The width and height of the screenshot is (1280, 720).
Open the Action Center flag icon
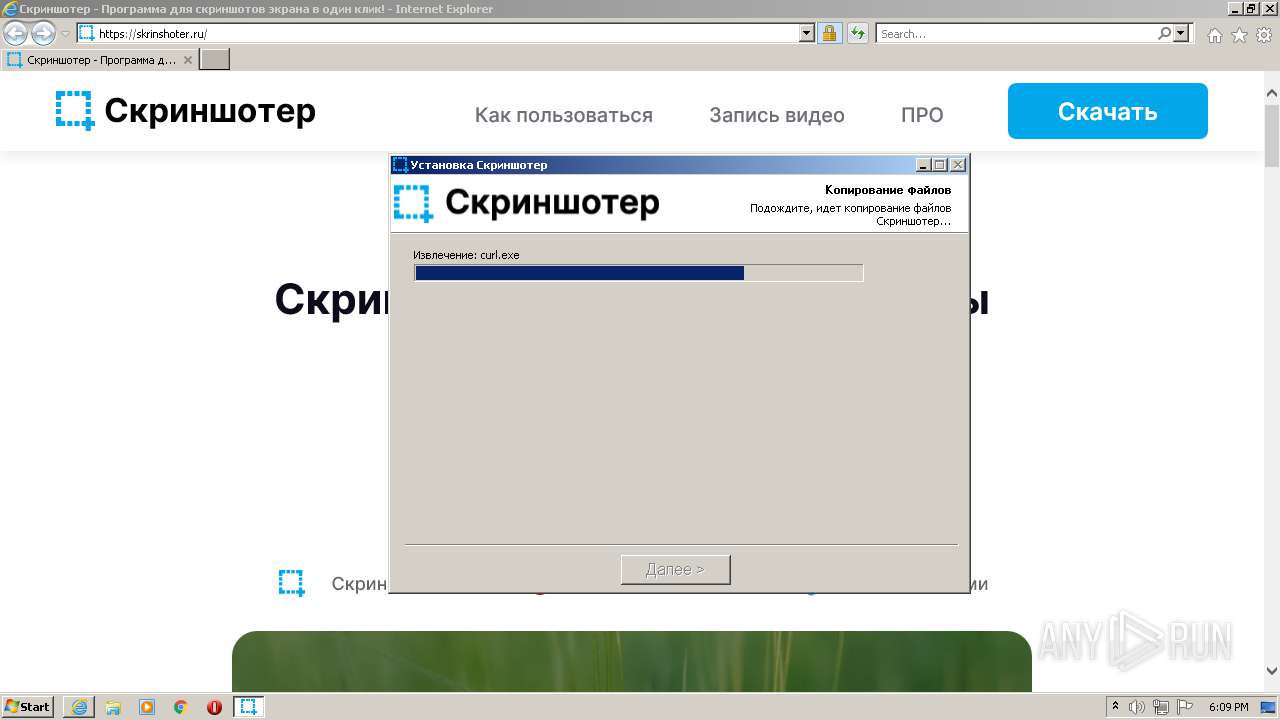click(x=1185, y=707)
